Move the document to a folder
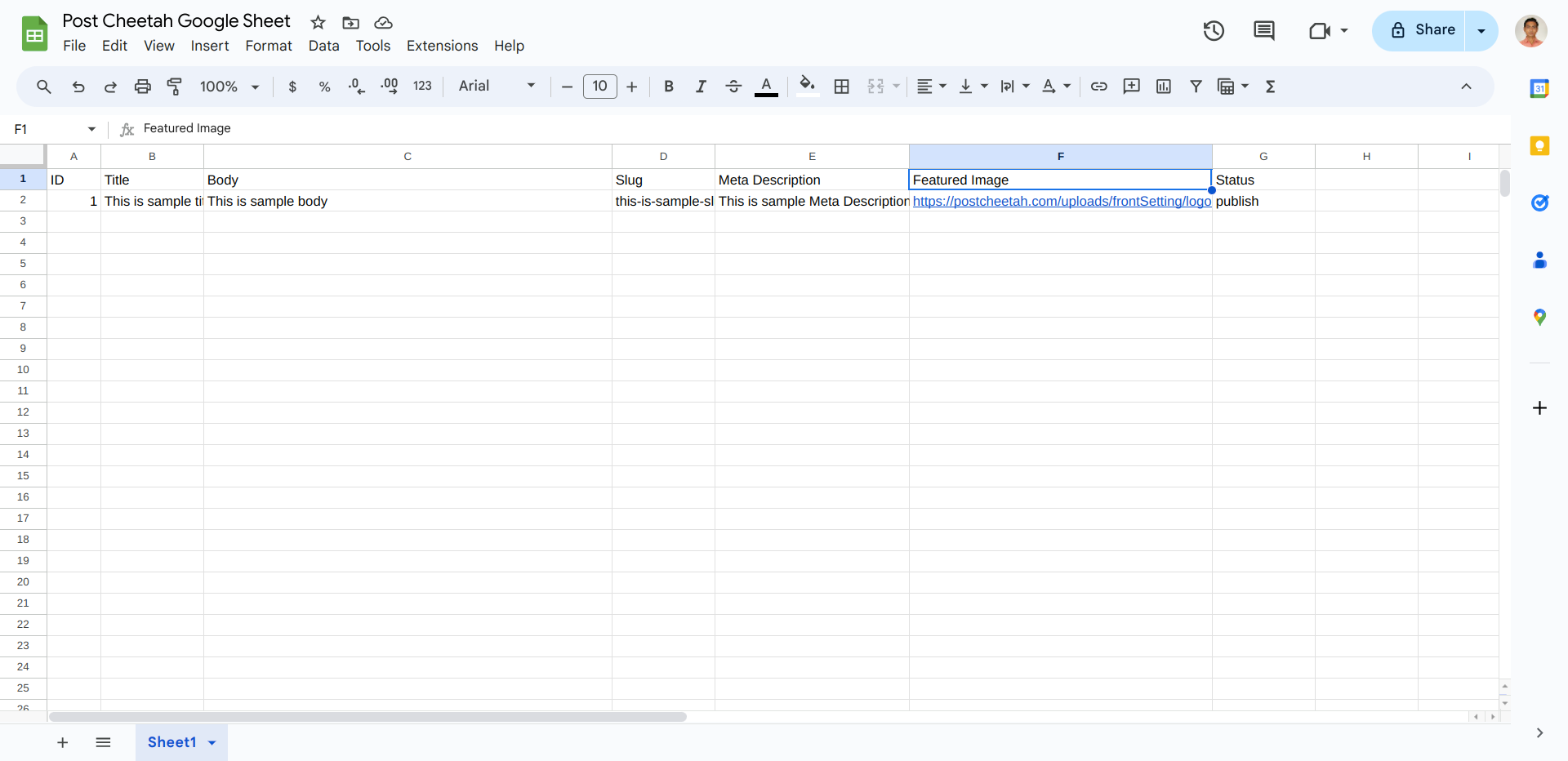This screenshot has height=761, width=1568. [350, 23]
